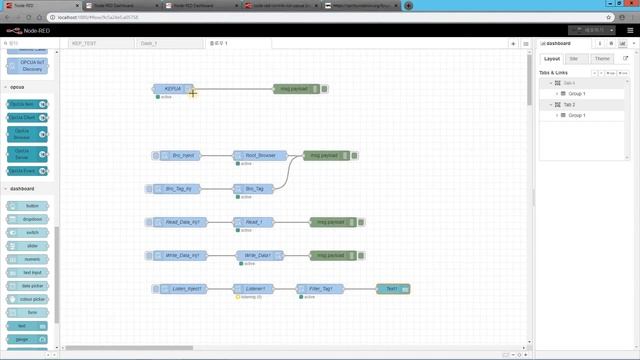This screenshot has height=360, width=640.
Task: Expand Group 1 under Tab 2
Action: (x=557, y=115)
